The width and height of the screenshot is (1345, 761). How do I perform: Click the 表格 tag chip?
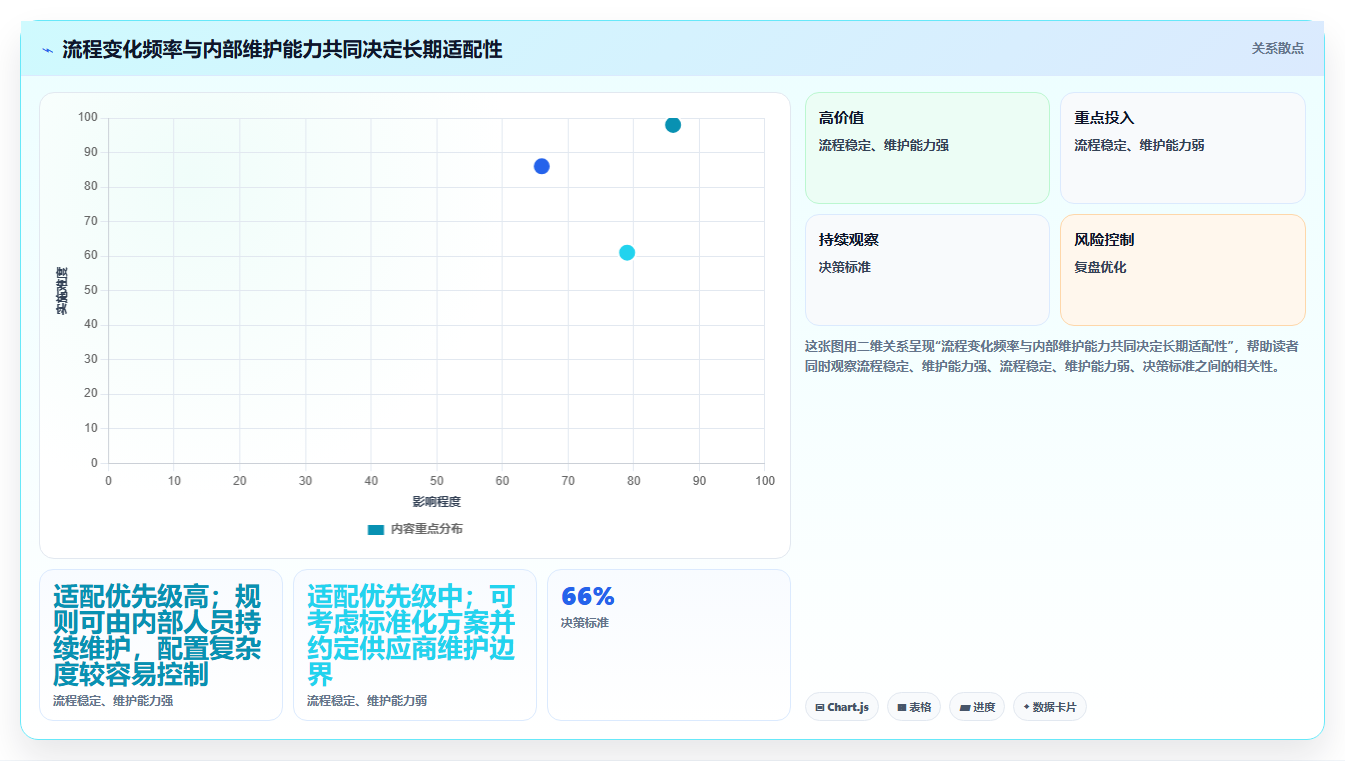[914, 707]
